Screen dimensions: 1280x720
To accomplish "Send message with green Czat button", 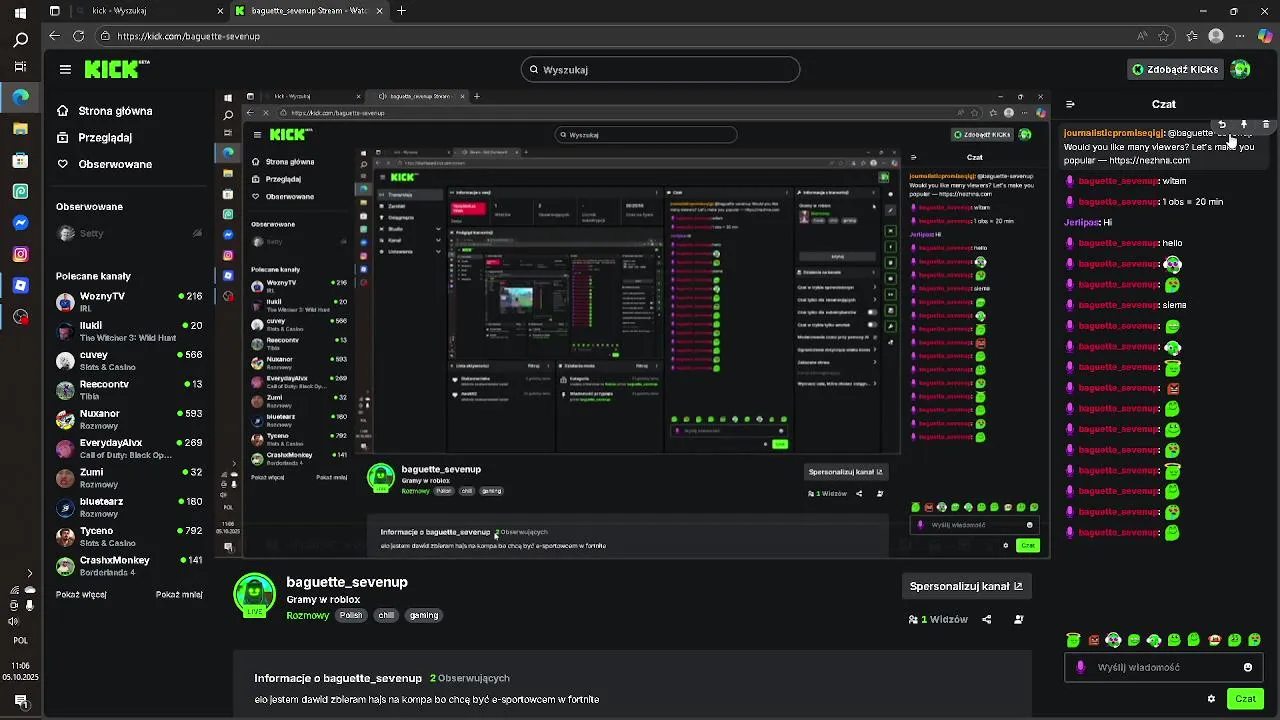I will tap(1245, 699).
